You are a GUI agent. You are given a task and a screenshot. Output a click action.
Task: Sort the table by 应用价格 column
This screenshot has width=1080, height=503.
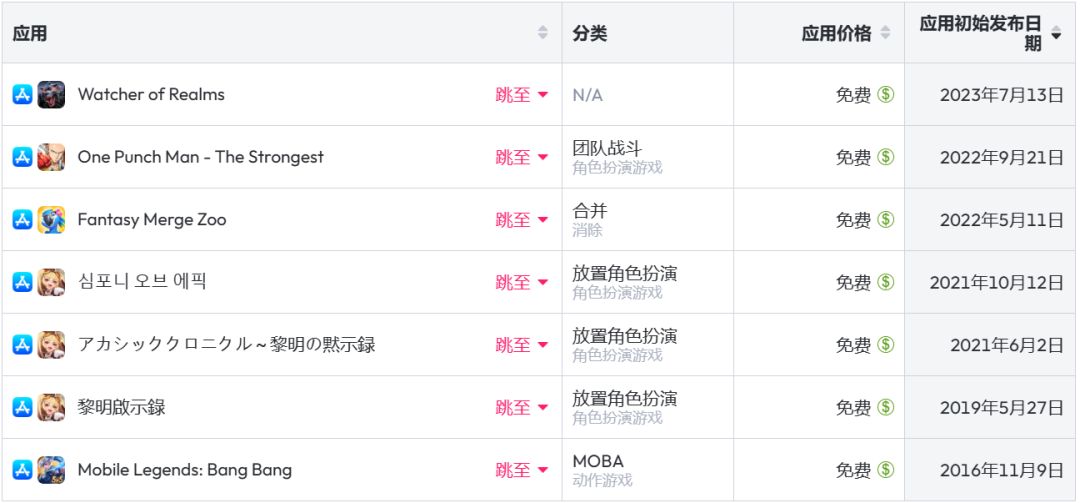pos(885,33)
